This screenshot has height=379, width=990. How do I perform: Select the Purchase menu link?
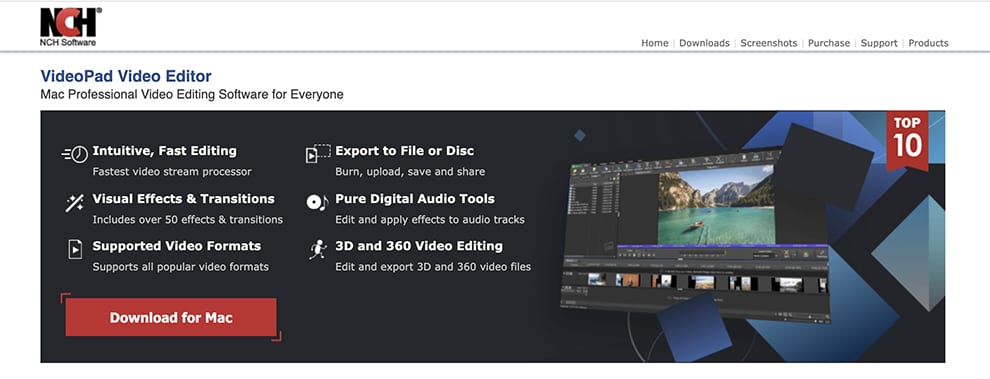click(x=829, y=43)
